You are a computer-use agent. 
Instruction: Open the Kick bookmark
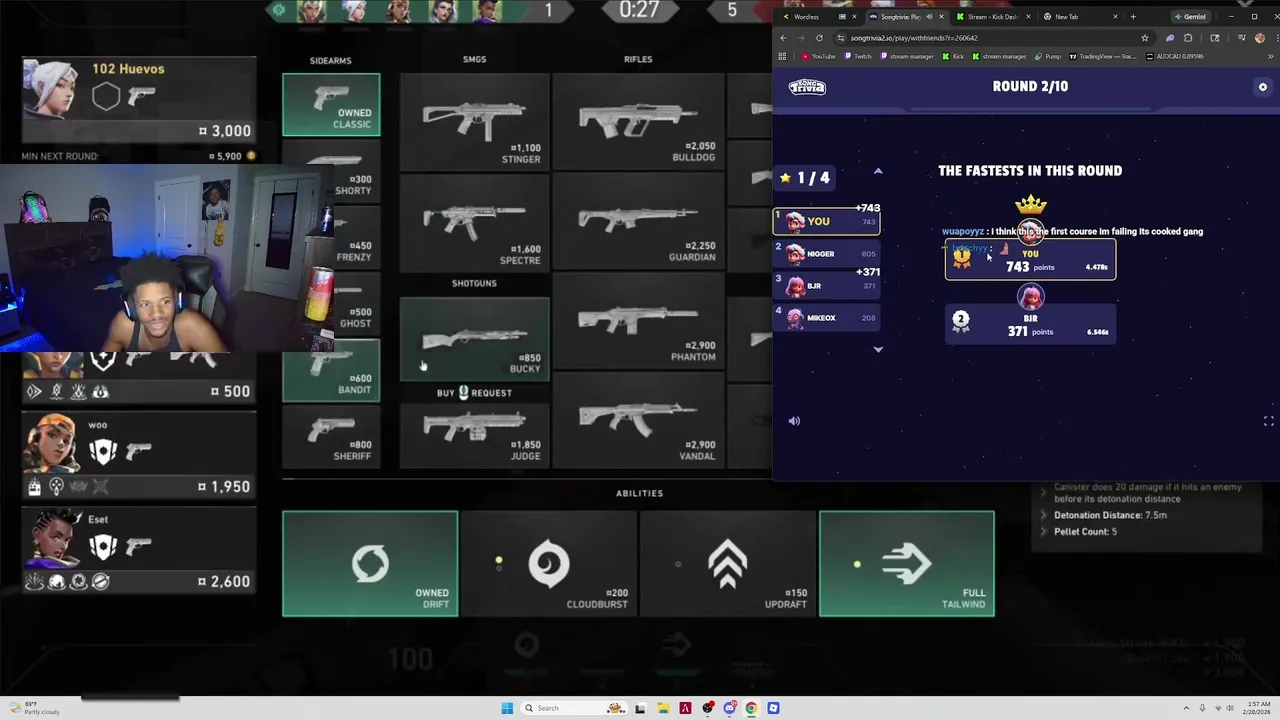point(953,56)
